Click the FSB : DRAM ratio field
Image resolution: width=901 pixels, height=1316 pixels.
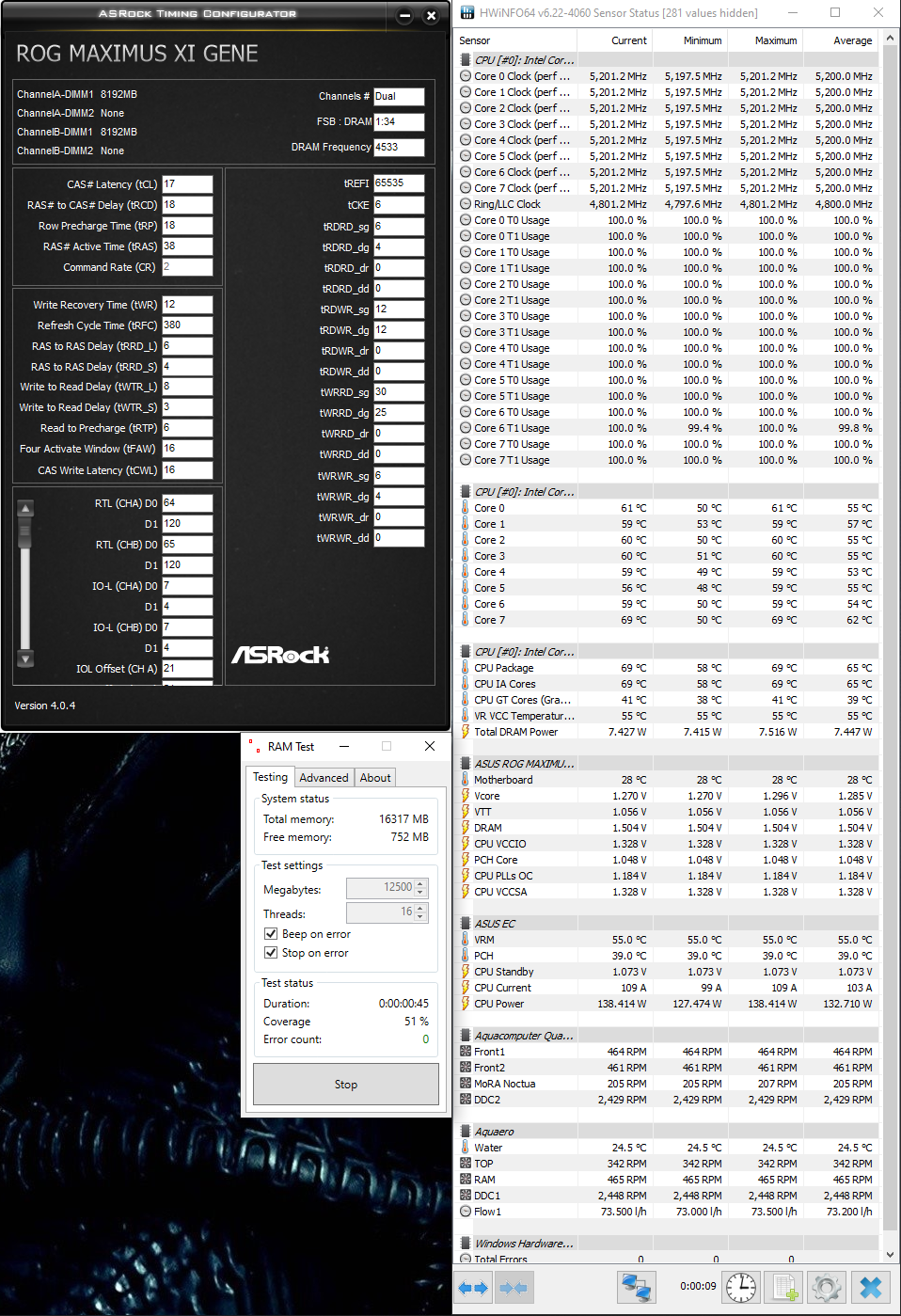(399, 121)
